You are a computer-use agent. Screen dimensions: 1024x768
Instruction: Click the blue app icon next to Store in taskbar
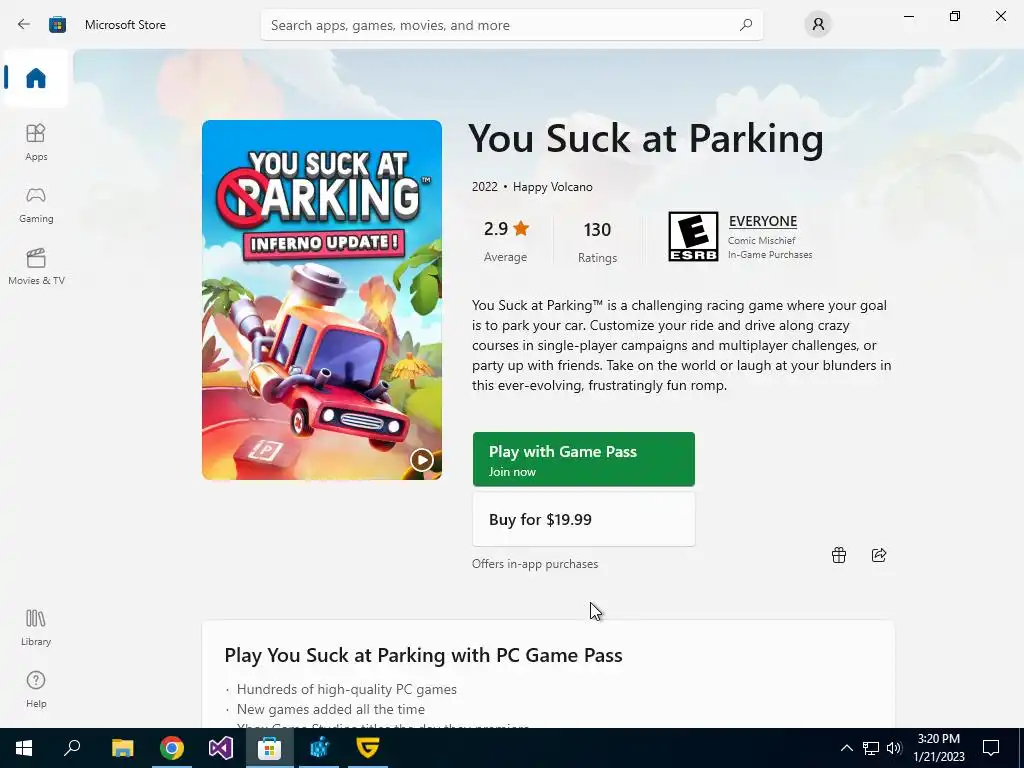(x=319, y=748)
